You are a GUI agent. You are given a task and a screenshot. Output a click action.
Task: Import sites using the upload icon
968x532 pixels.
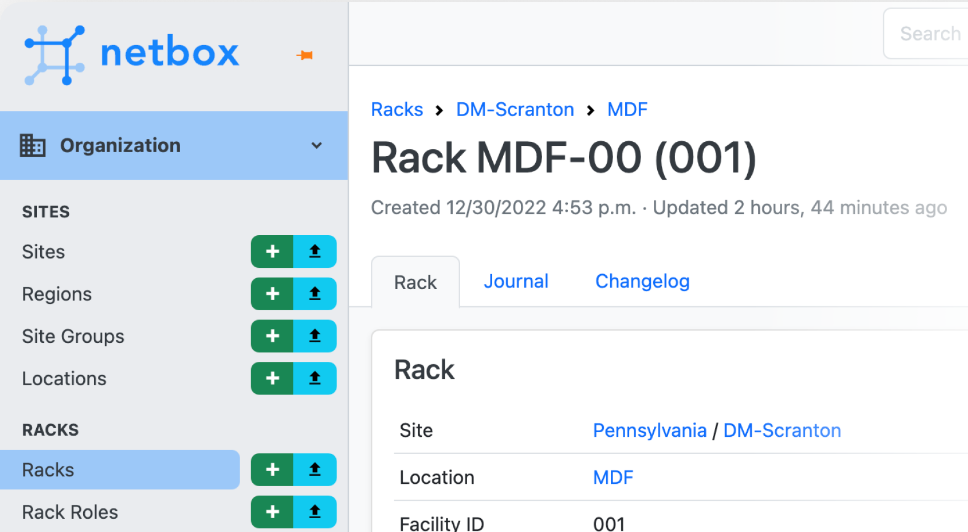(x=315, y=252)
